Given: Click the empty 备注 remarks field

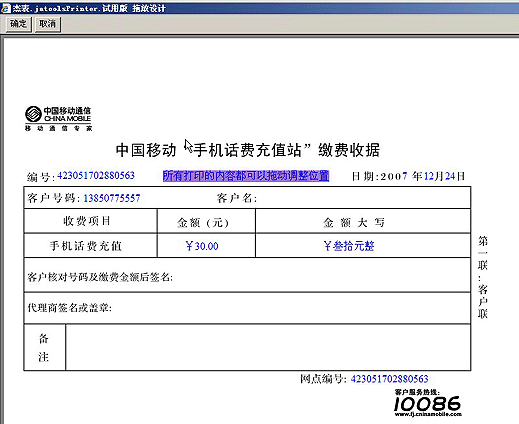Looking at the screenshot, I should (268, 347).
